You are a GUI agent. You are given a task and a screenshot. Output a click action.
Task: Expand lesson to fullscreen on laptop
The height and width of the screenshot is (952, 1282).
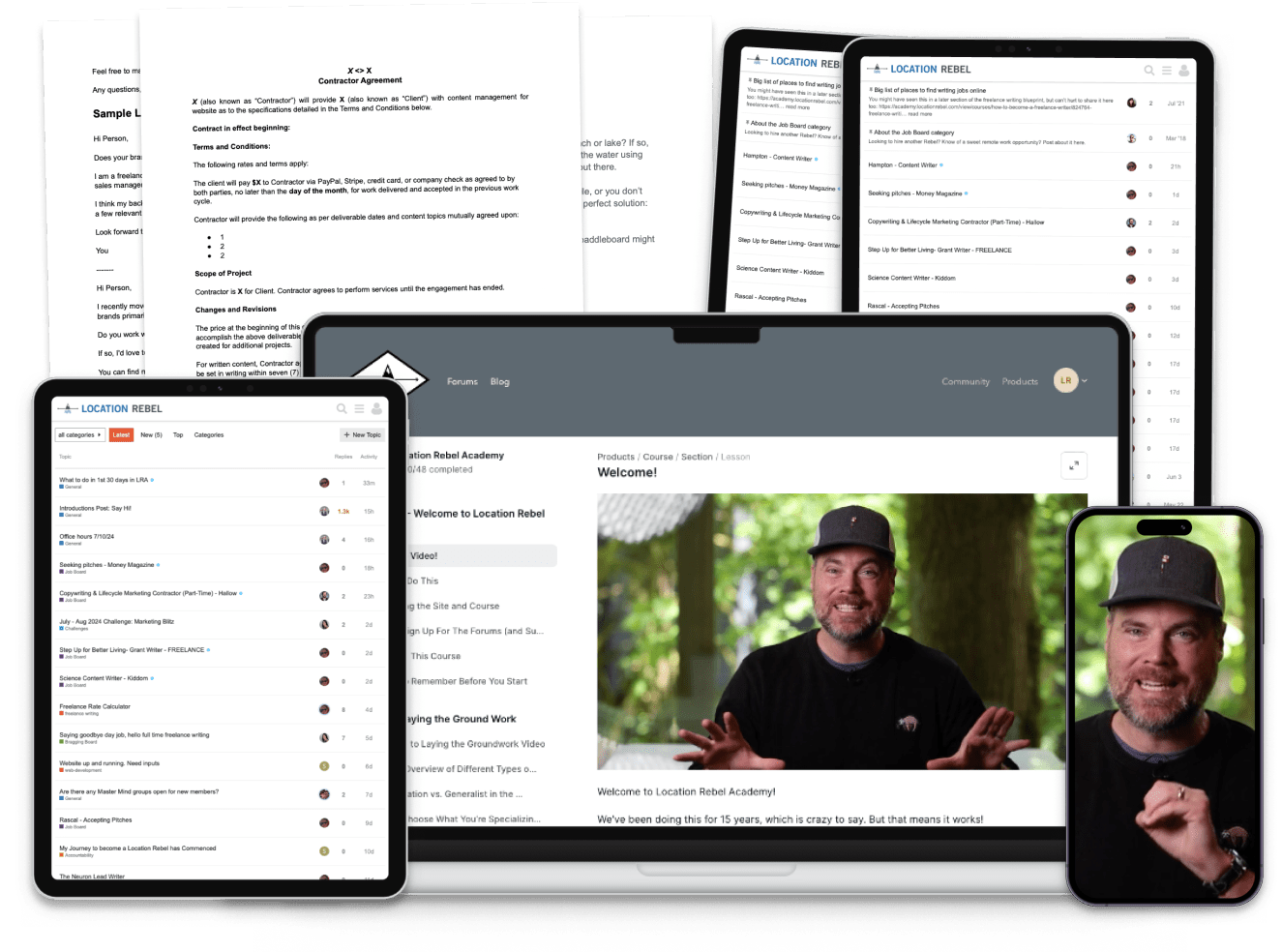click(x=1074, y=465)
